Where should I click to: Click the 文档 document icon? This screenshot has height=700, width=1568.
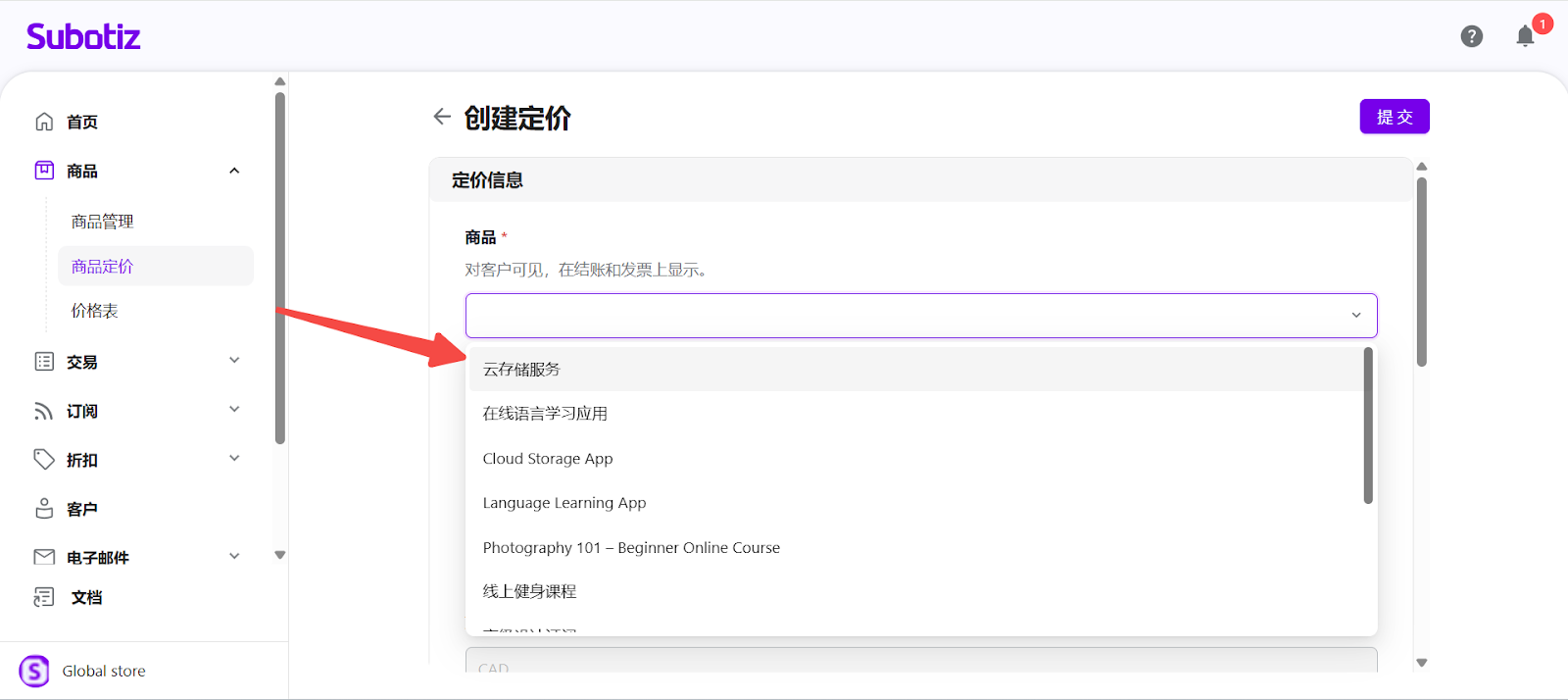click(44, 597)
